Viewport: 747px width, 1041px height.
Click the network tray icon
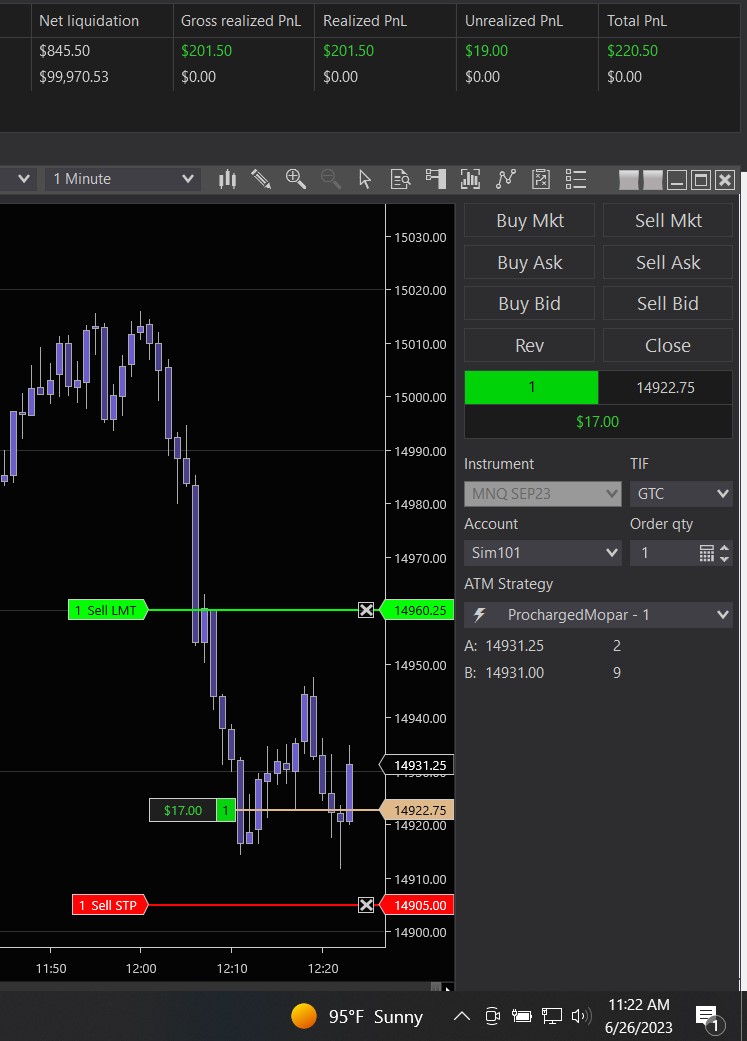point(551,1016)
